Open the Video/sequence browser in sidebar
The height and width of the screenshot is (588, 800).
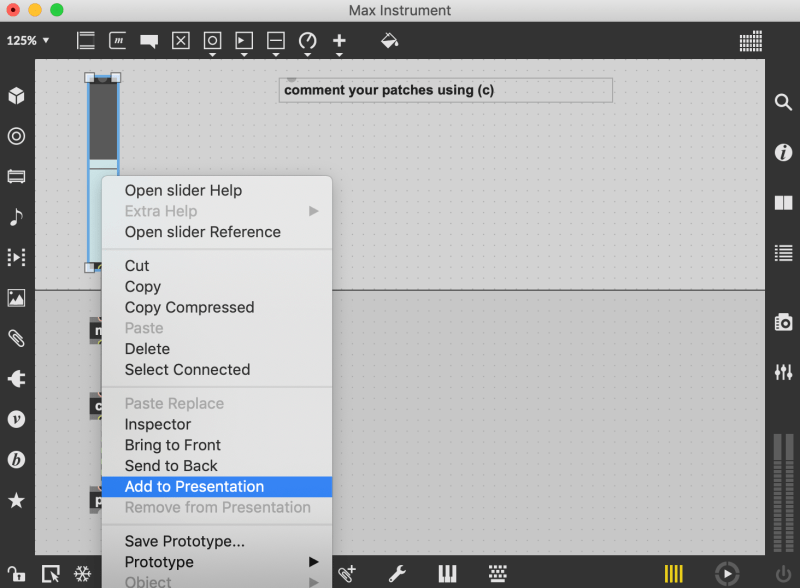click(x=16, y=257)
